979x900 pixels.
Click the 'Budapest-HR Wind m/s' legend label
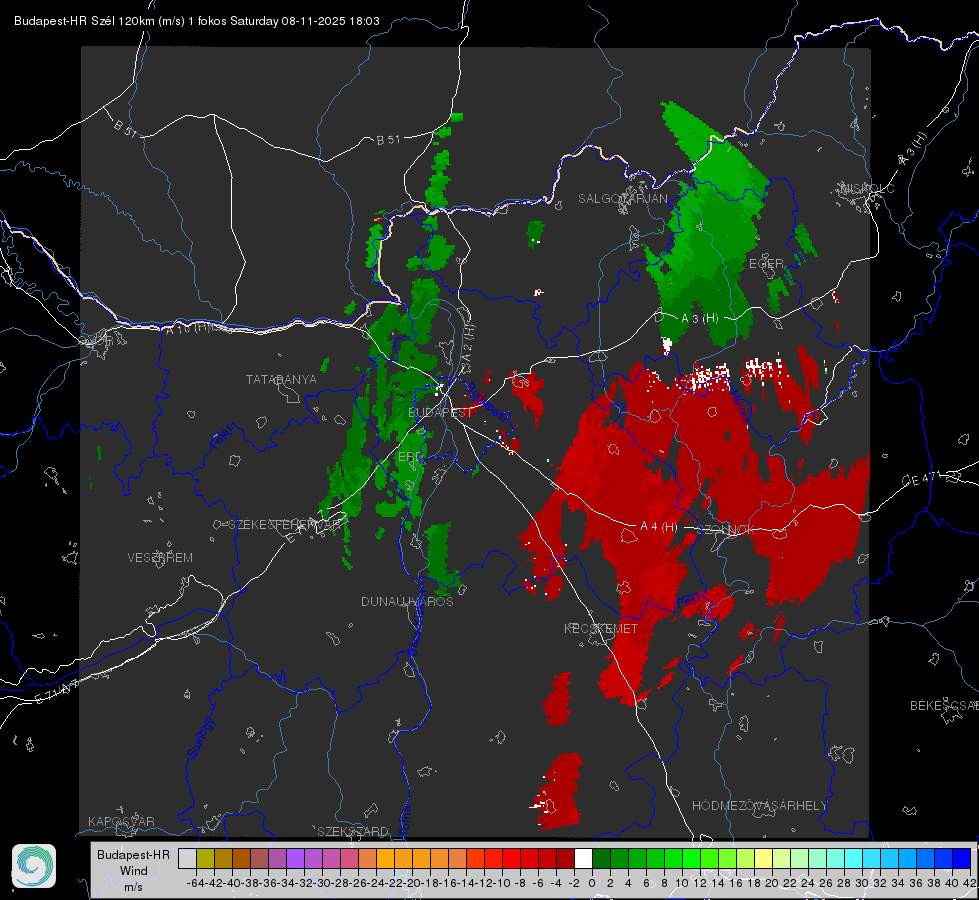(134, 870)
